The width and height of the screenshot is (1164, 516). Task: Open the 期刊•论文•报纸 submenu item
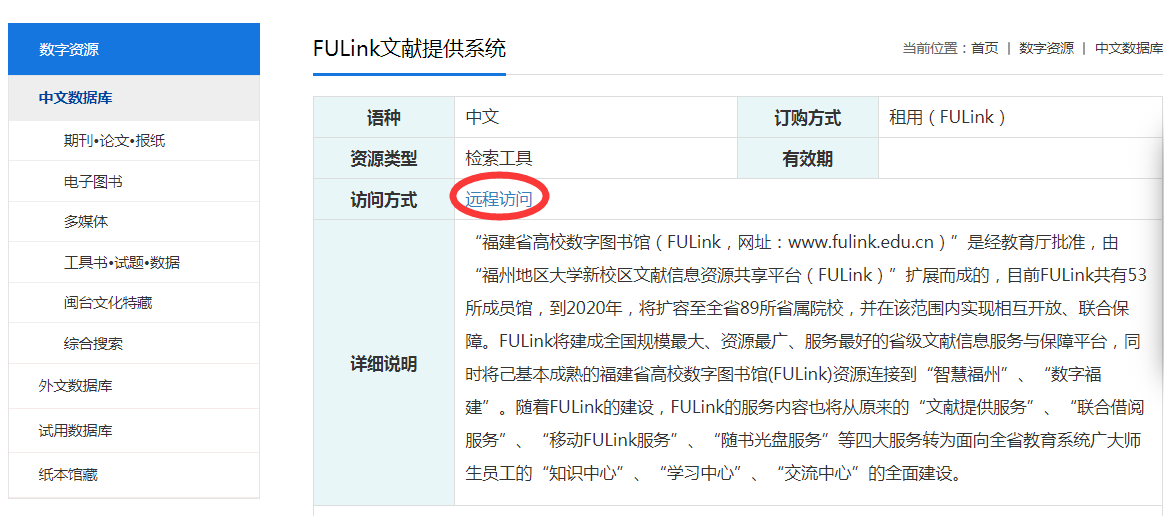(114, 141)
